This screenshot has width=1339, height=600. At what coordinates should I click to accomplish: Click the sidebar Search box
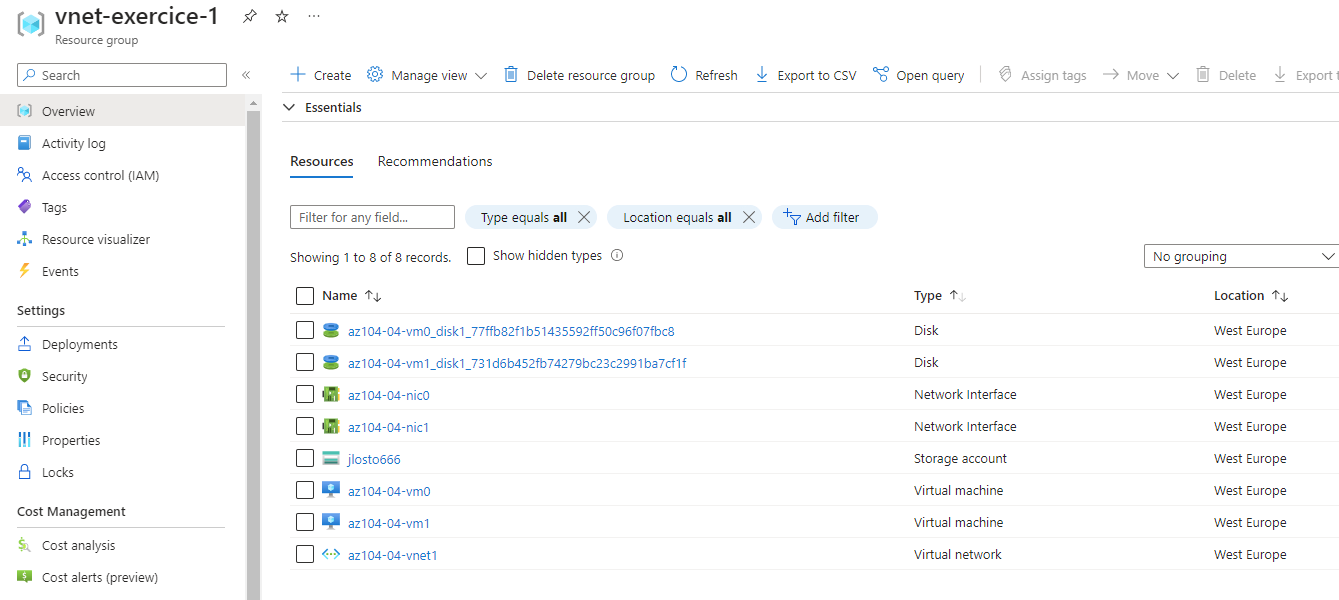pos(122,75)
